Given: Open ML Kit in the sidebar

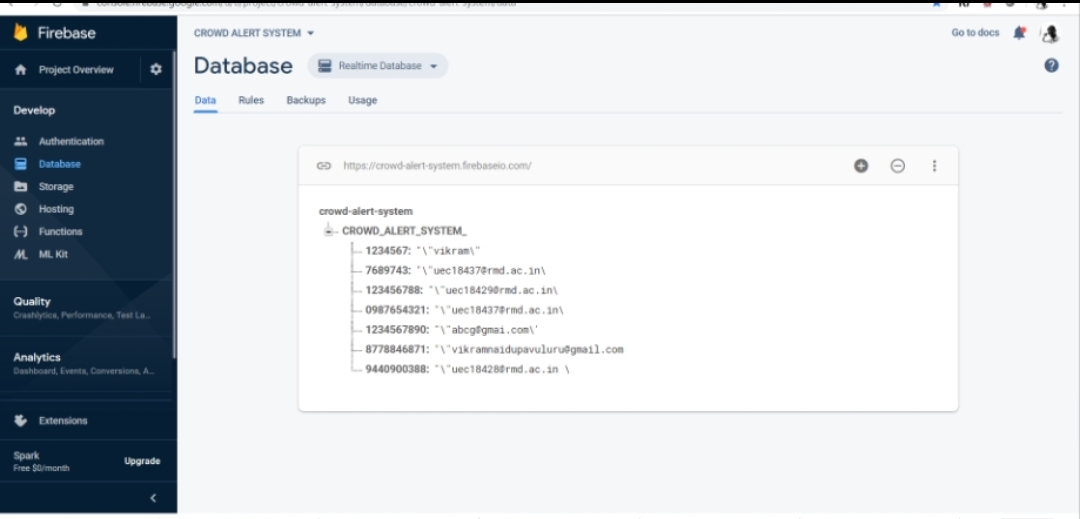Looking at the screenshot, I should pyautogui.click(x=53, y=254).
